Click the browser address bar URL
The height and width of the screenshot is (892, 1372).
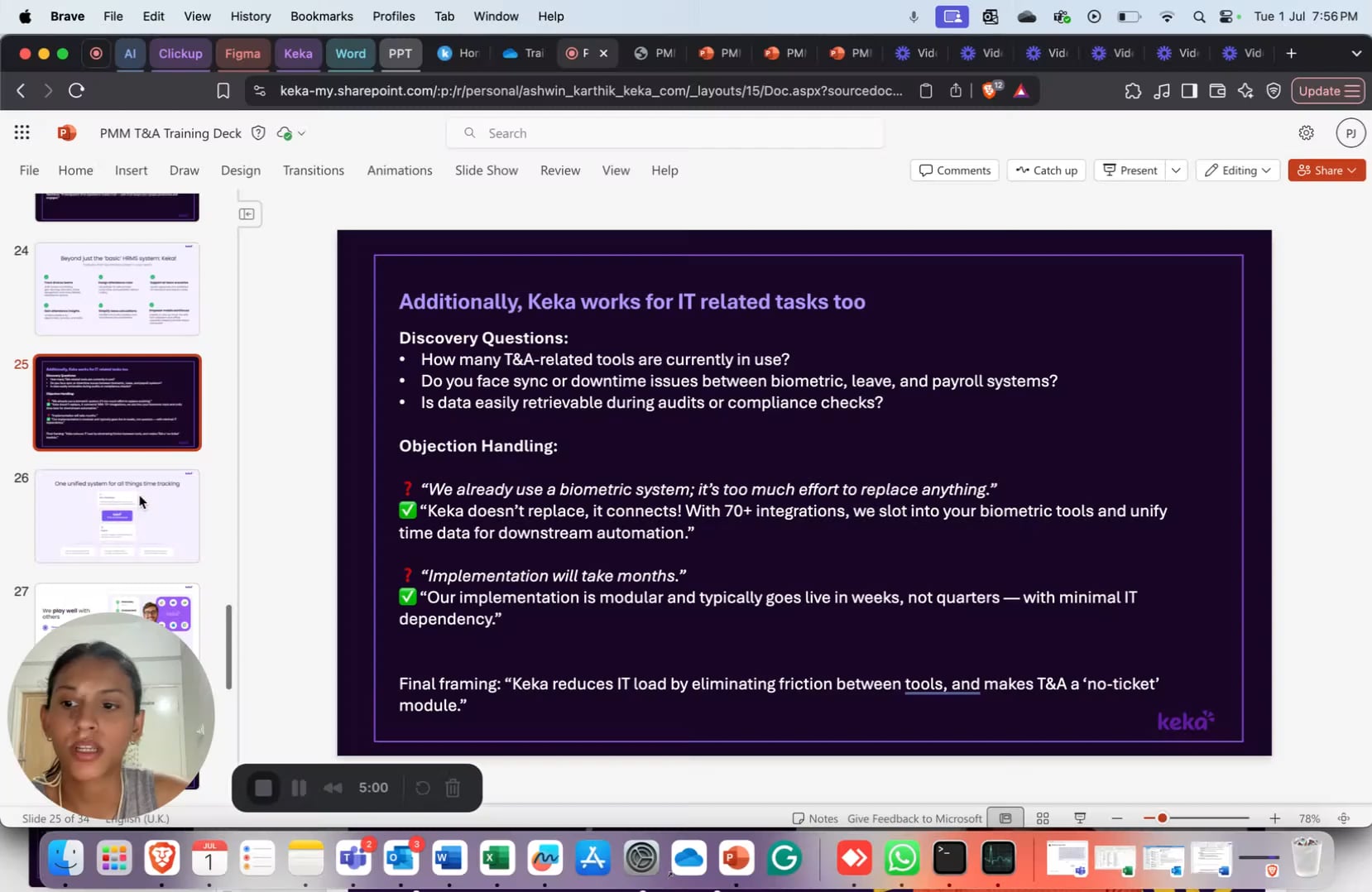click(591, 90)
